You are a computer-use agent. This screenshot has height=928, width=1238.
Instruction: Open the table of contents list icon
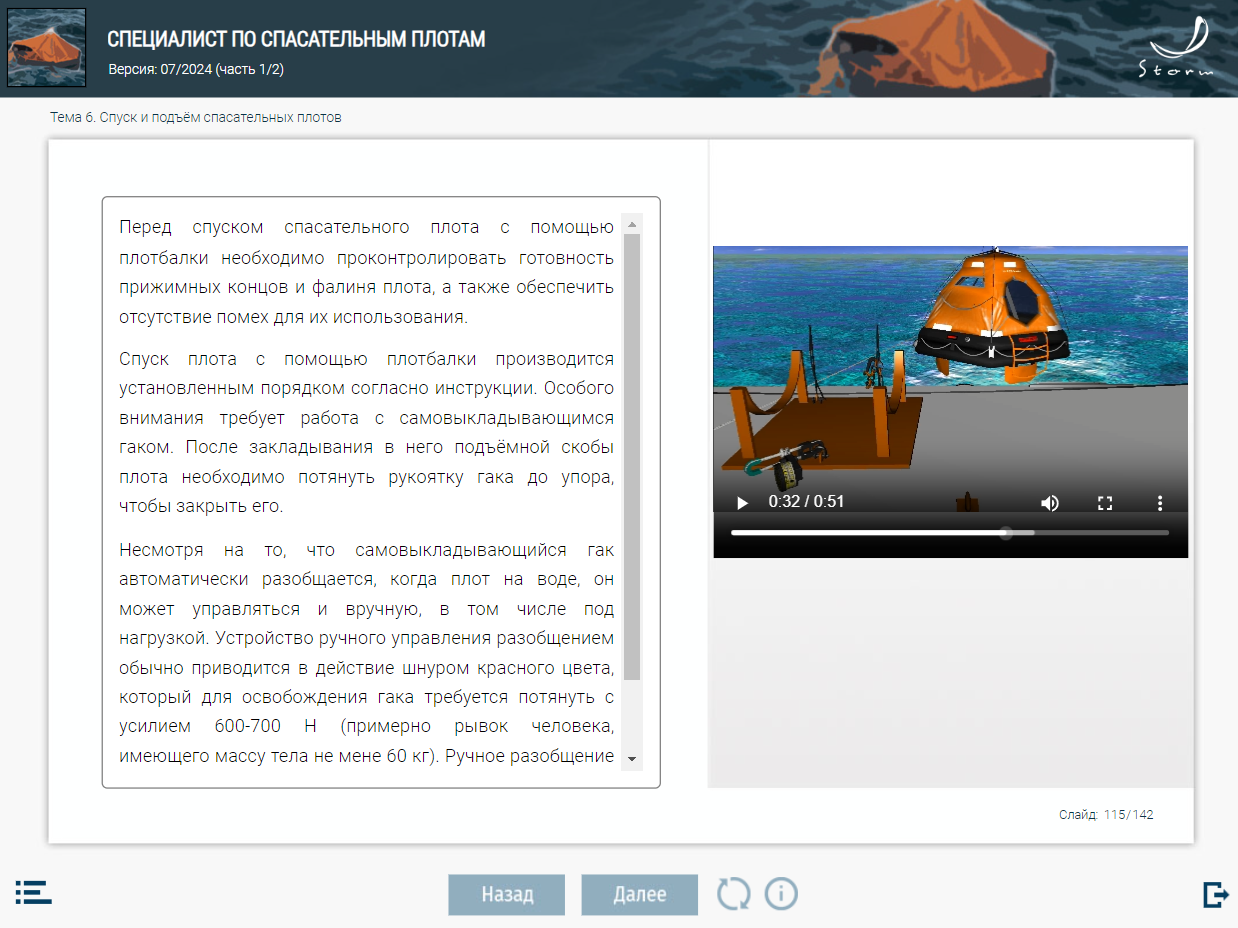33,892
